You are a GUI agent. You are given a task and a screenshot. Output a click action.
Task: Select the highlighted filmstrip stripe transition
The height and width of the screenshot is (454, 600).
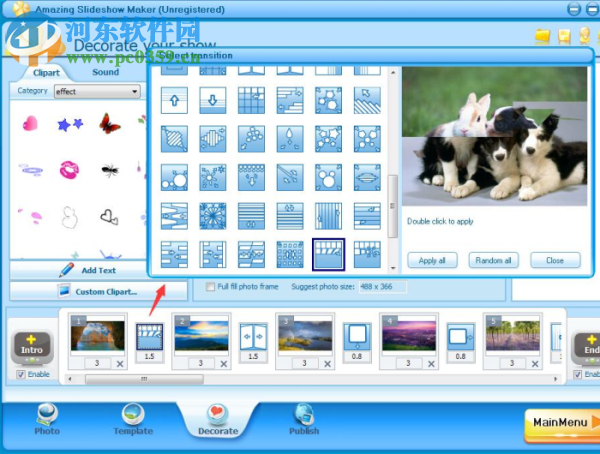(328, 255)
